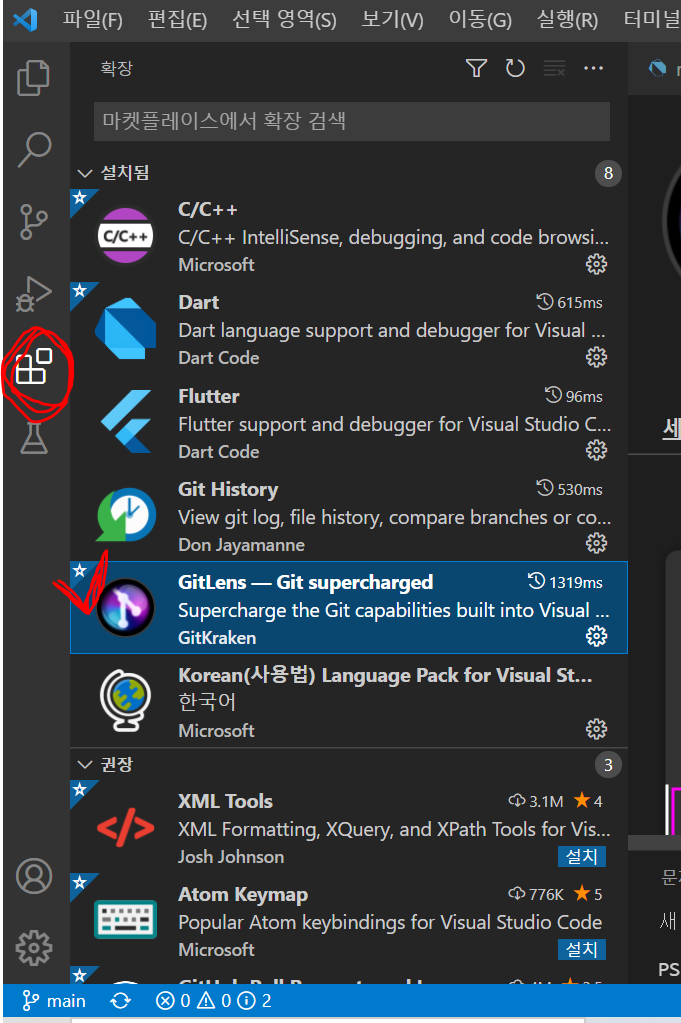The height and width of the screenshot is (1023, 681).
Task: Open the 이동(G) menu
Action: click(480, 20)
